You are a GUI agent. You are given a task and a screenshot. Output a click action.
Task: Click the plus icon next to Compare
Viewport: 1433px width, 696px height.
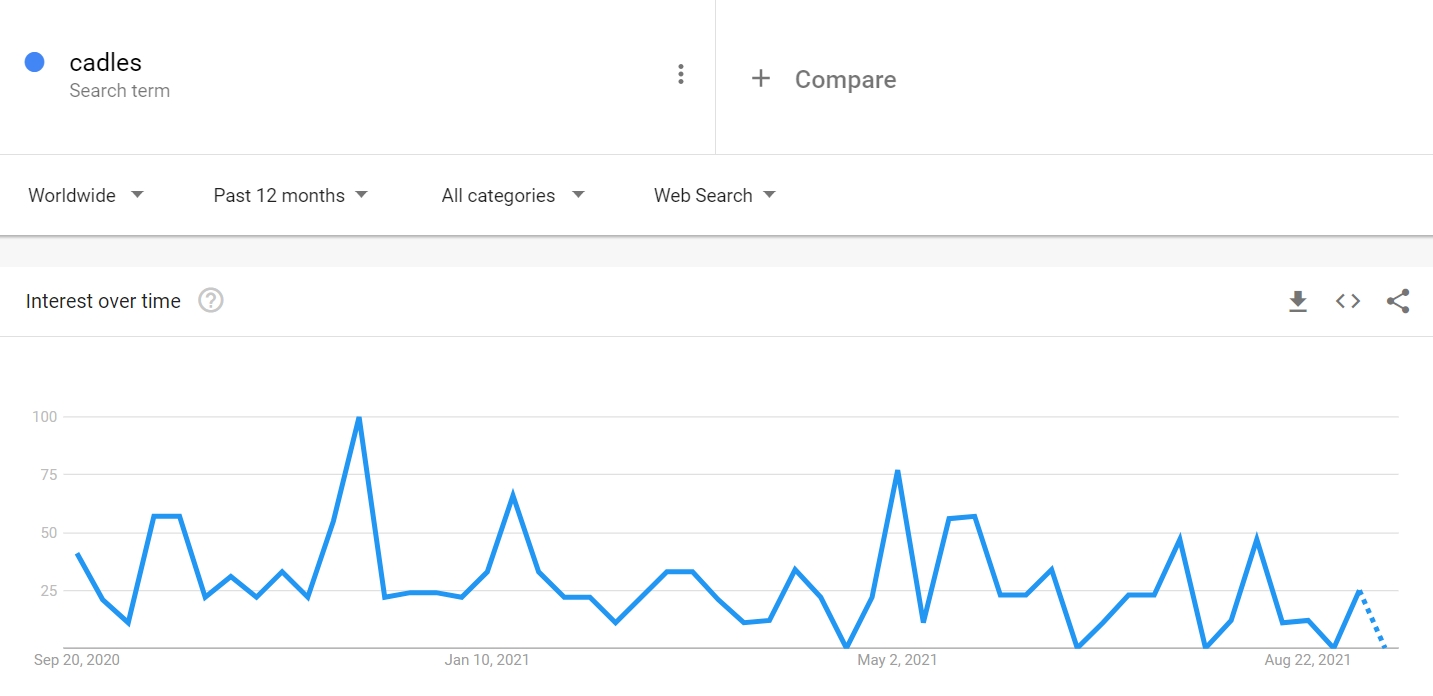point(761,78)
